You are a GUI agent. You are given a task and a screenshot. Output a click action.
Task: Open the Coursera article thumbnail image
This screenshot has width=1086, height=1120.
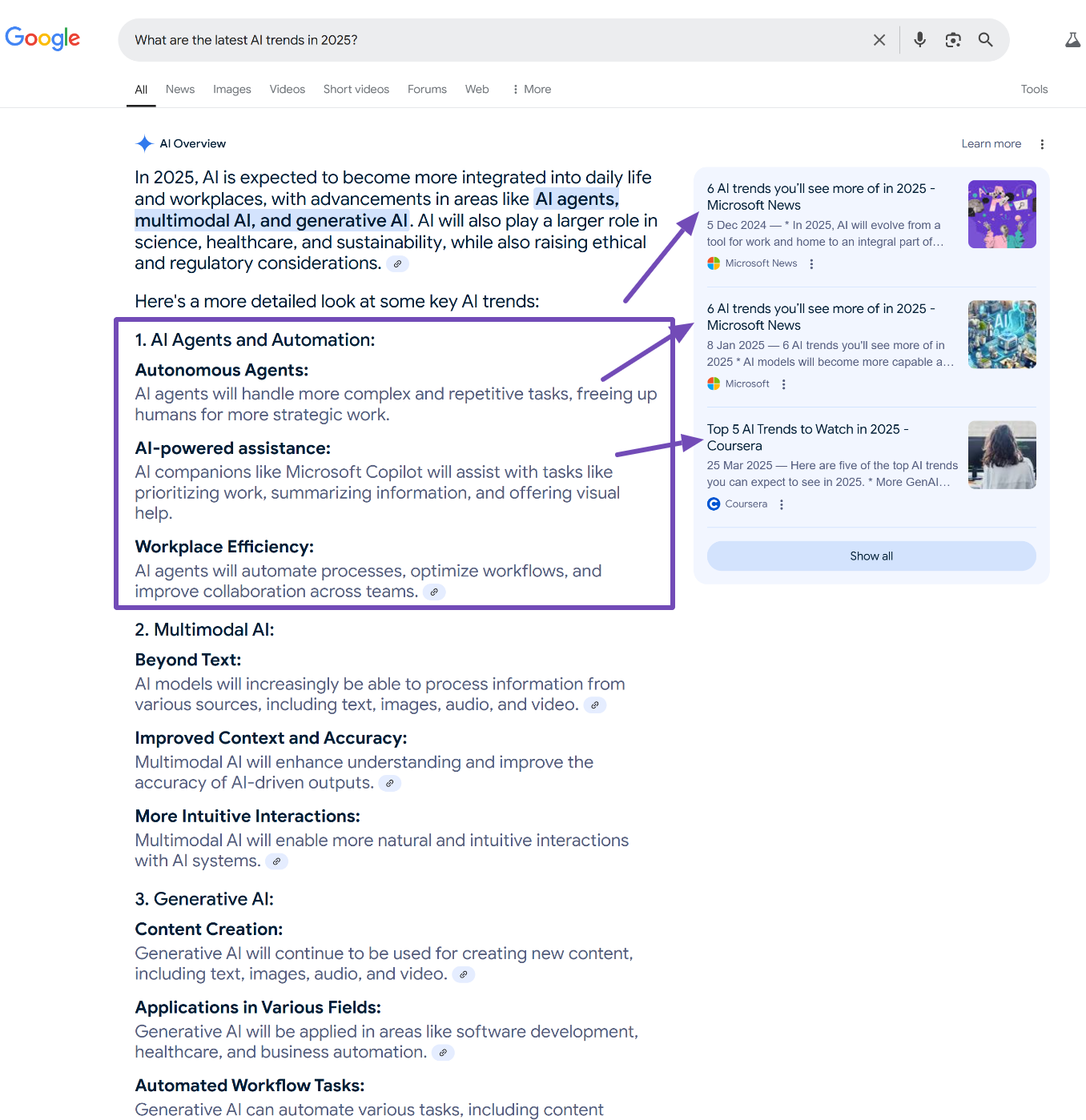point(1002,455)
